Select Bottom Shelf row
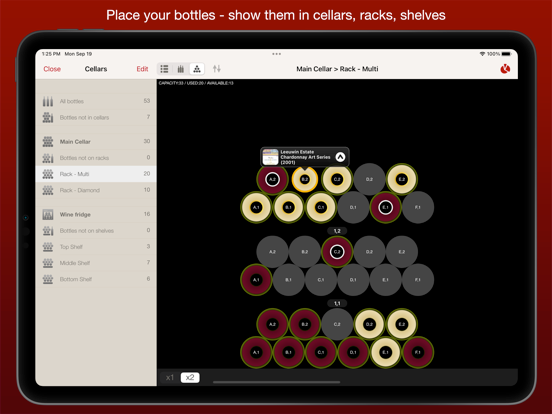The width and height of the screenshot is (552, 414). pyautogui.click(x=96, y=279)
